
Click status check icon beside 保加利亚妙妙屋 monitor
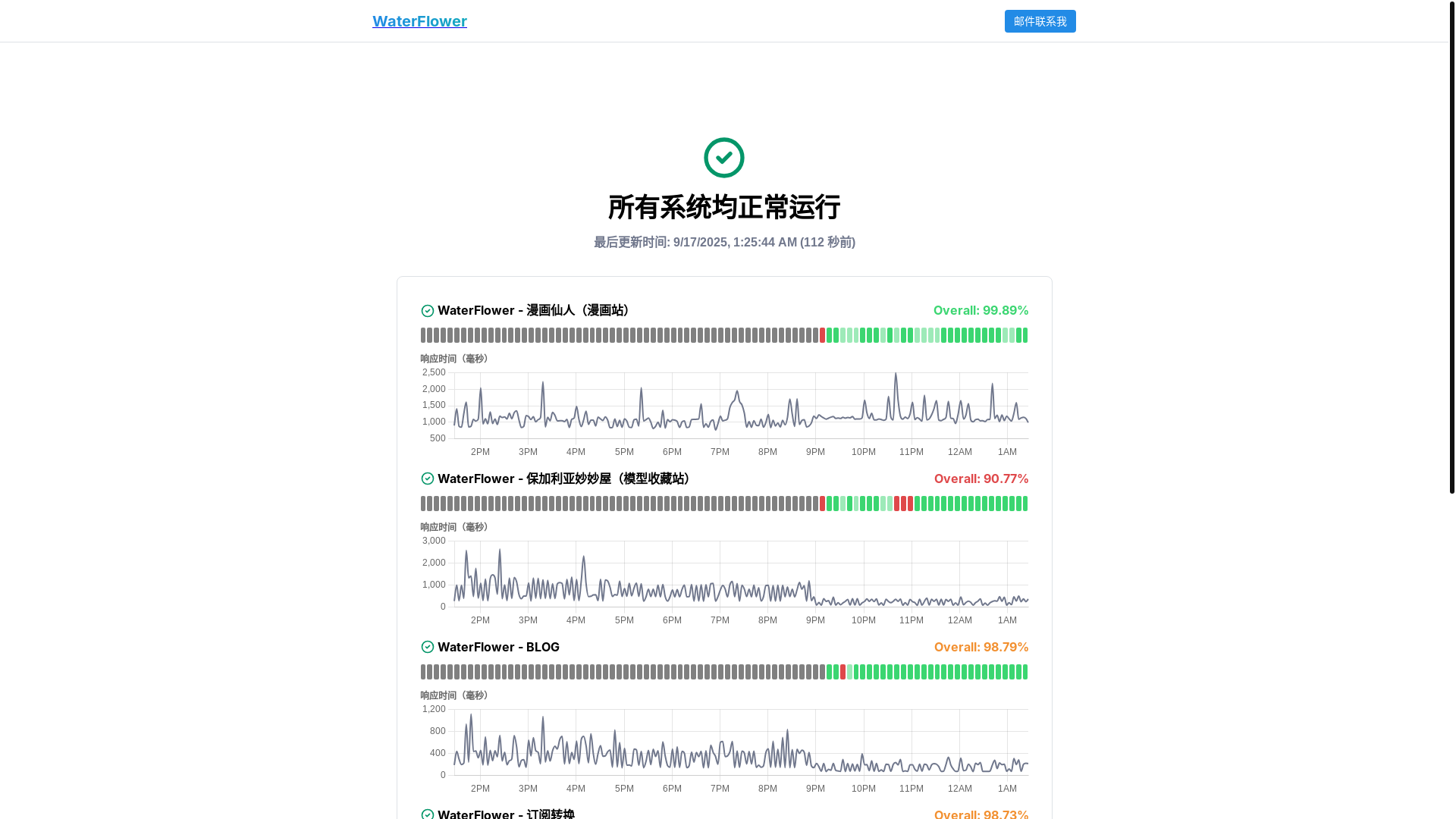click(x=428, y=479)
